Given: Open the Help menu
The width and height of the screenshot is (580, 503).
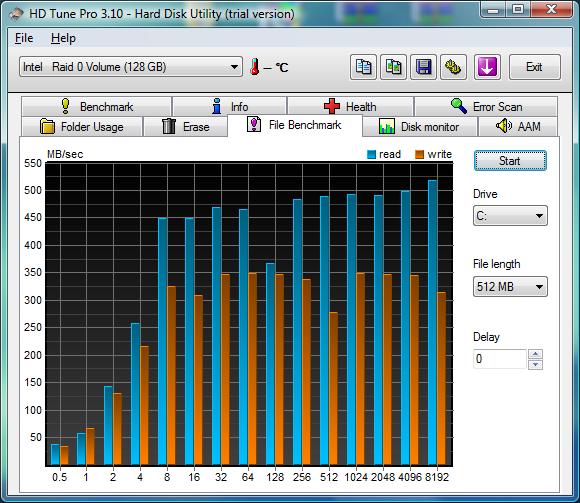Looking at the screenshot, I should coord(63,38).
